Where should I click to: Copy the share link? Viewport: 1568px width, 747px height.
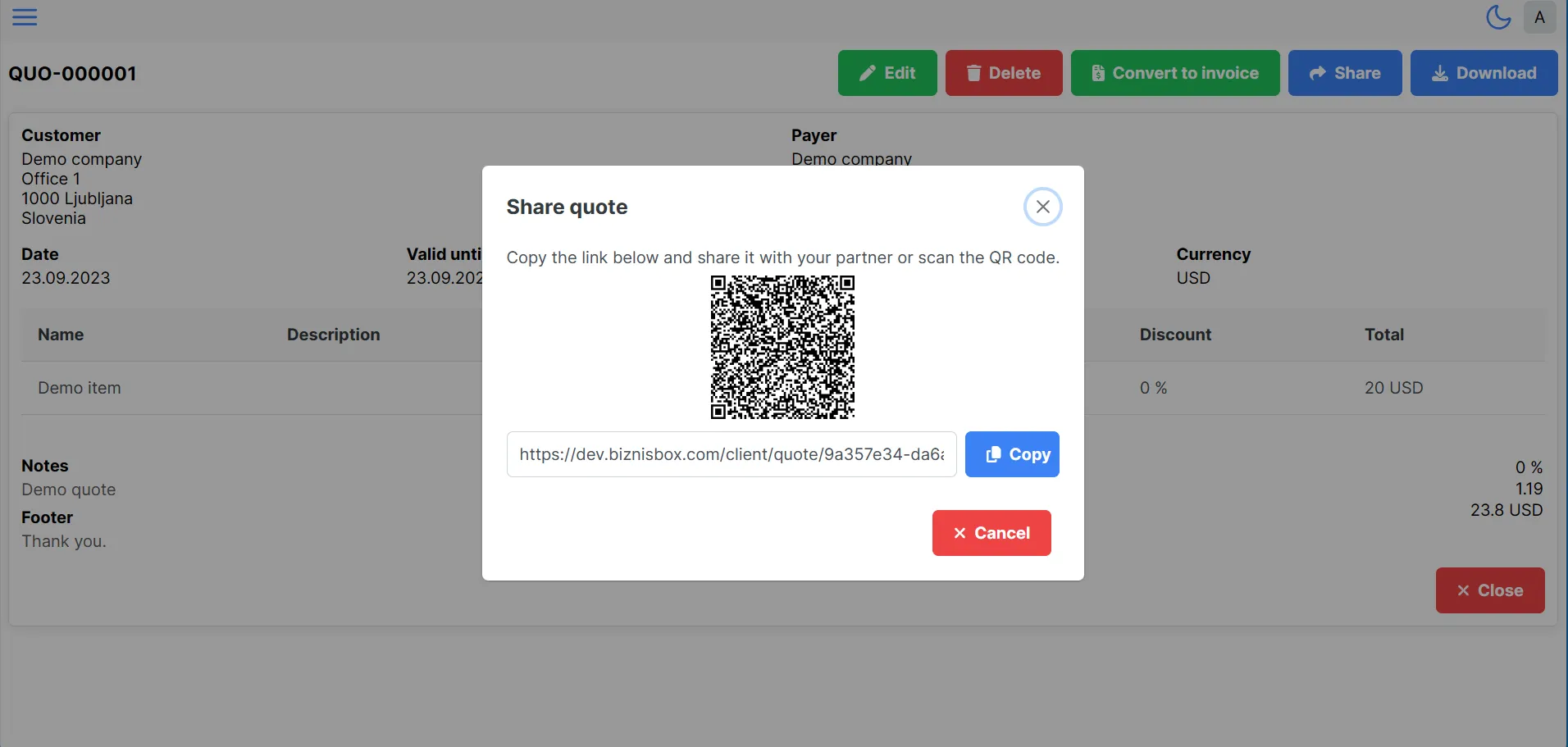(1011, 454)
